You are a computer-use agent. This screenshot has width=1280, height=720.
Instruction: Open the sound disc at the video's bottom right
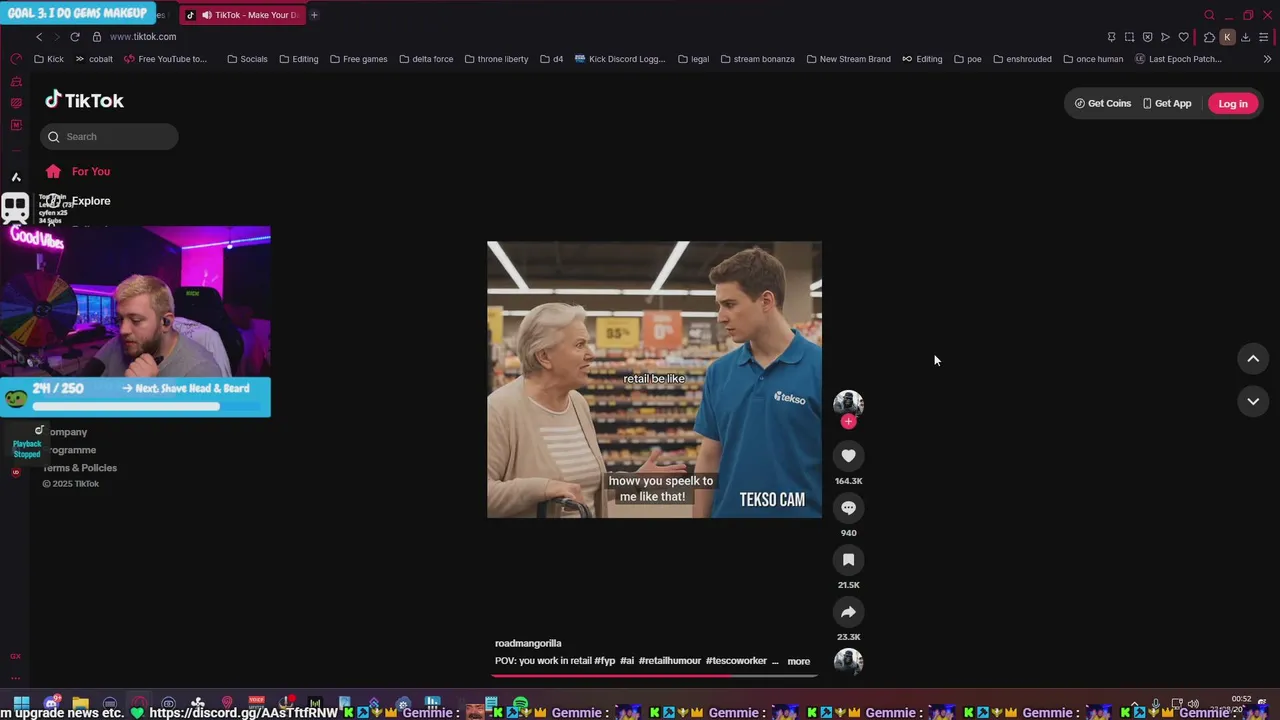coord(848,661)
